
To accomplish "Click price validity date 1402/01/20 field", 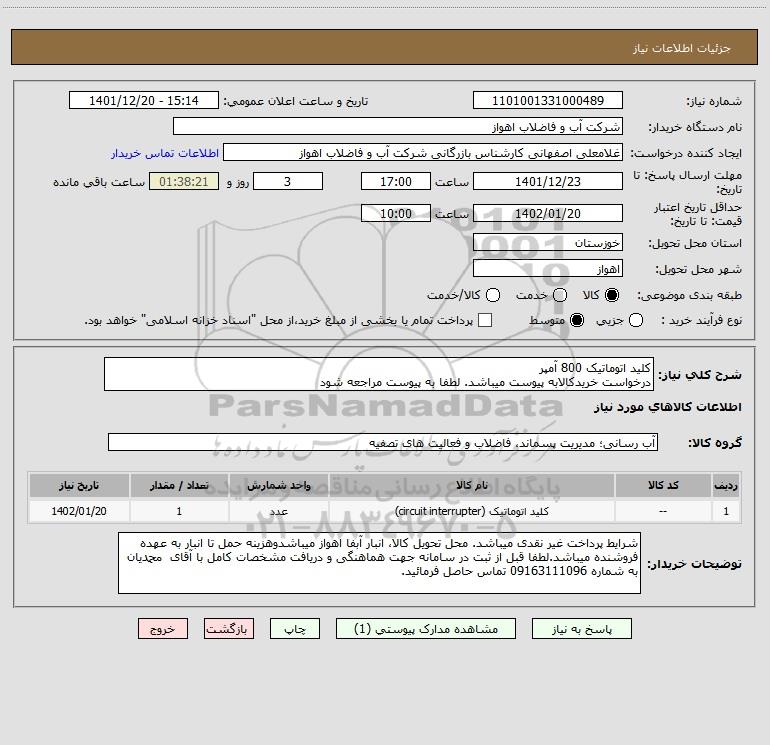I will [x=548, y=214].
